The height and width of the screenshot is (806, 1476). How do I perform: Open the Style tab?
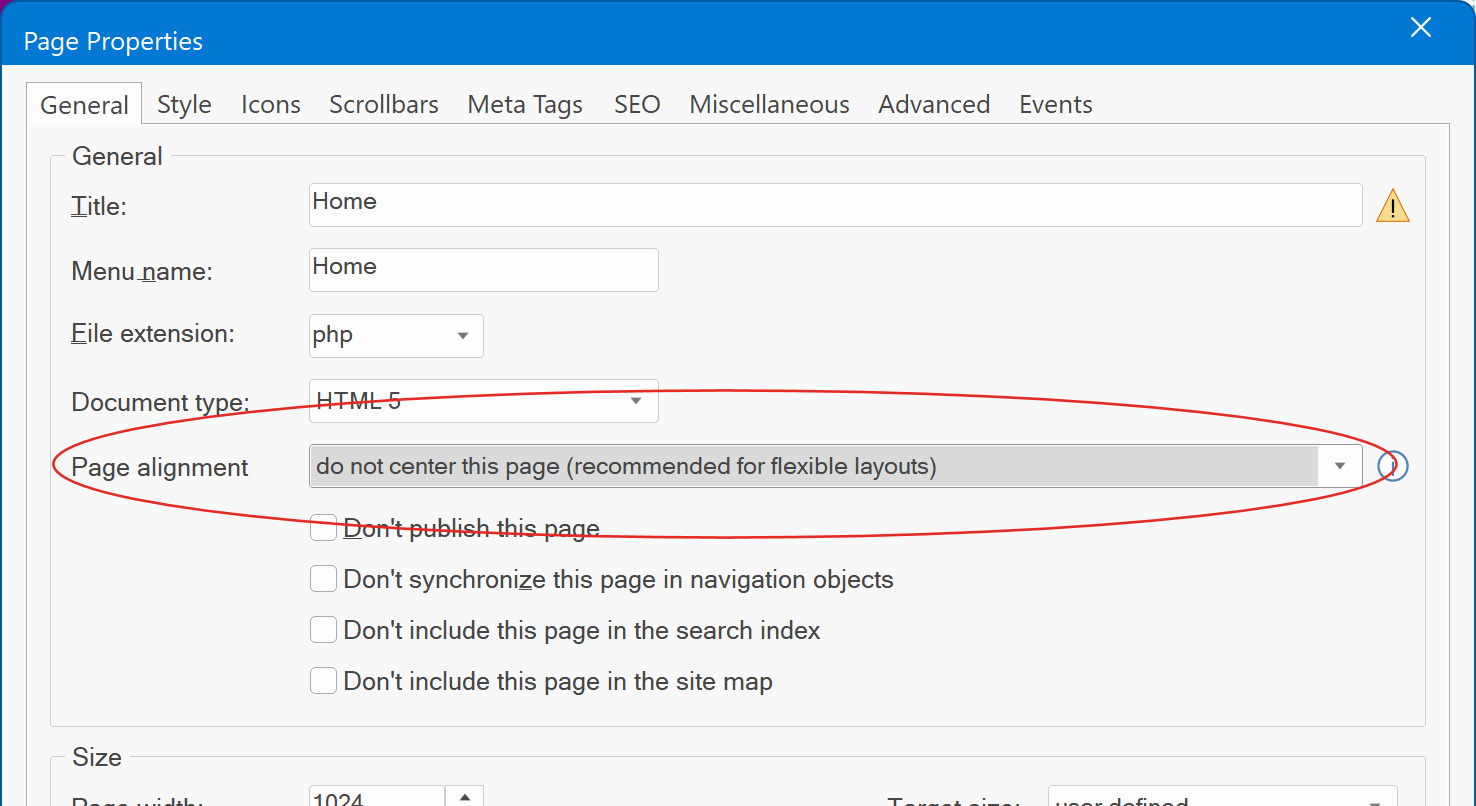[x=184, y=105]
